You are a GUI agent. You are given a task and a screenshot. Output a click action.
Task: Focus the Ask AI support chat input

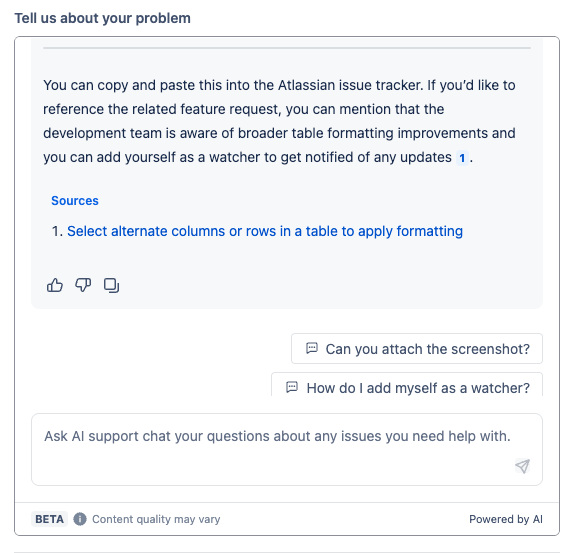click(287, 449)
